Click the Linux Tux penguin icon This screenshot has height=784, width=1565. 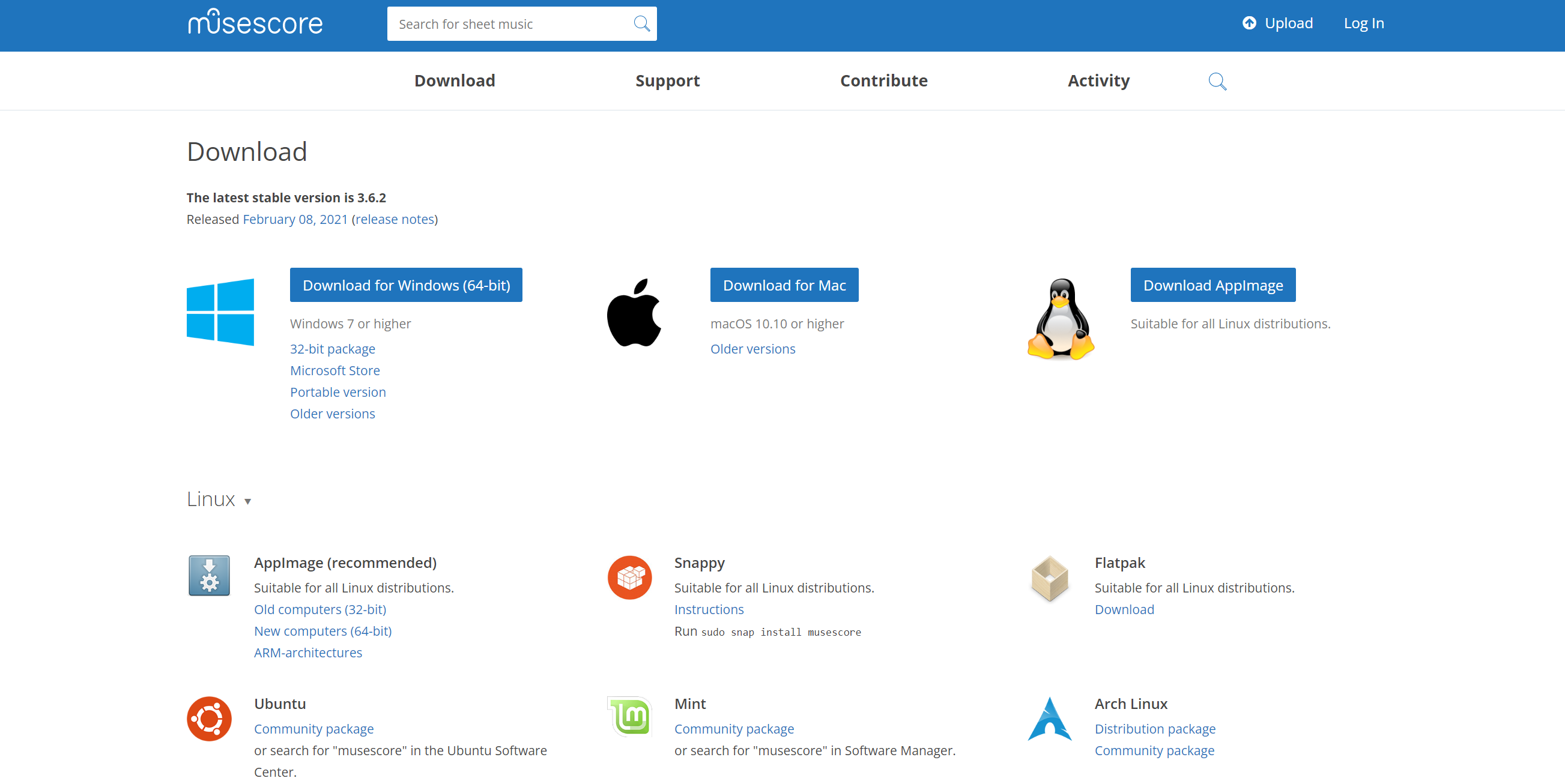click(x=1060, y=318)
